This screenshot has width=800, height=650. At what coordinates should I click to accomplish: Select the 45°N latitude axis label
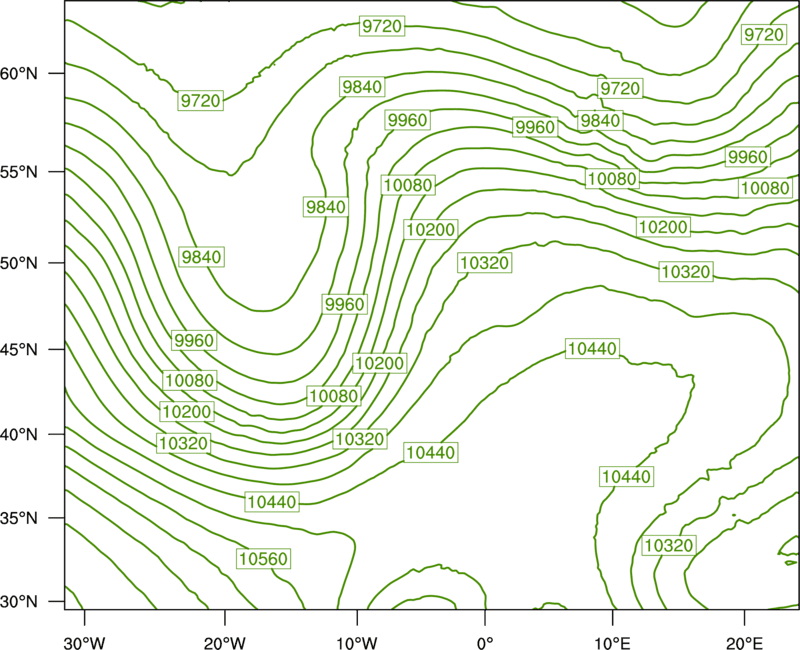pyautogui.click(x=19, y=349)
